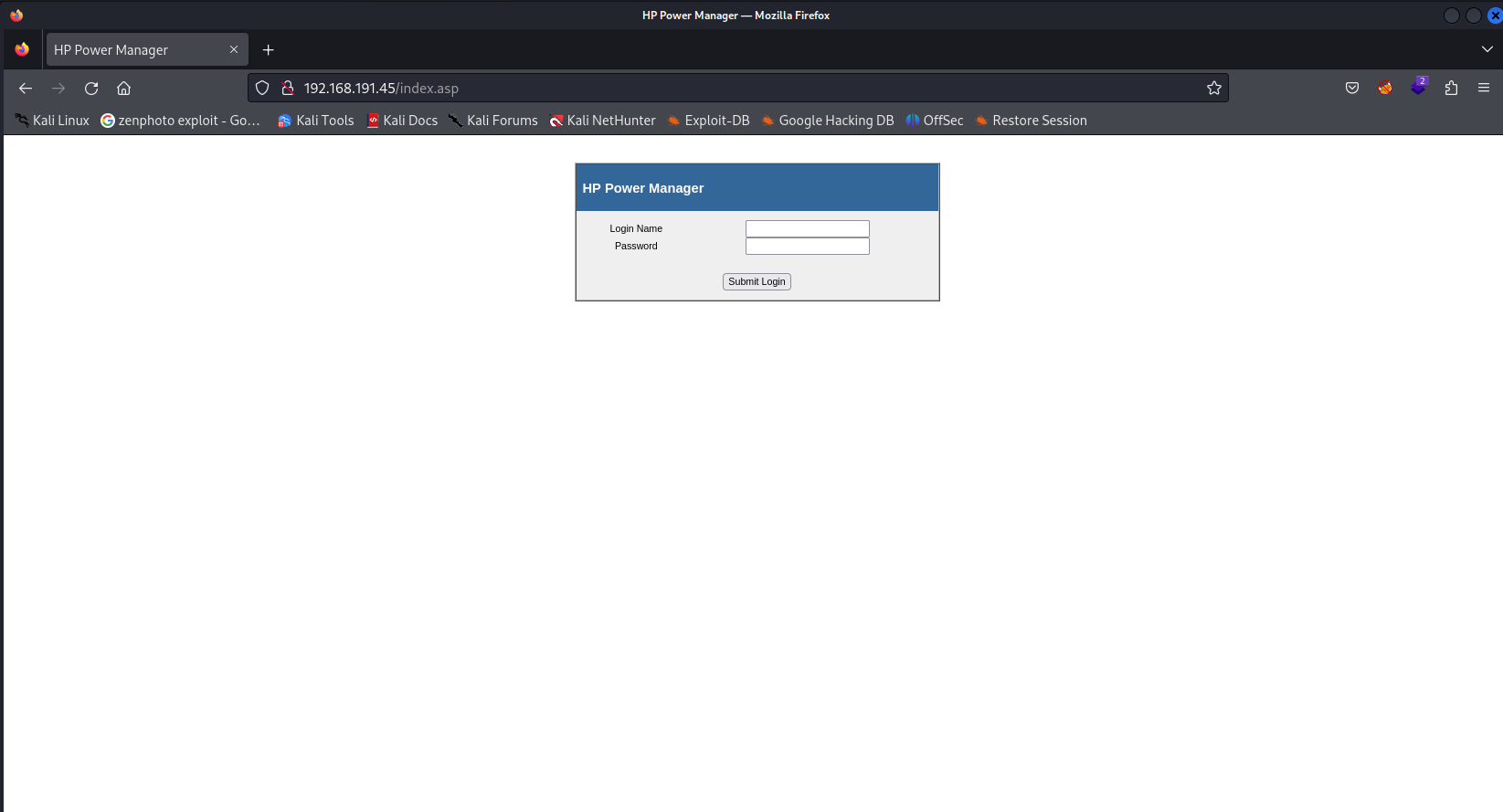Go to the Firefox home page
The image size is (1503, 812).
[124, 89]
